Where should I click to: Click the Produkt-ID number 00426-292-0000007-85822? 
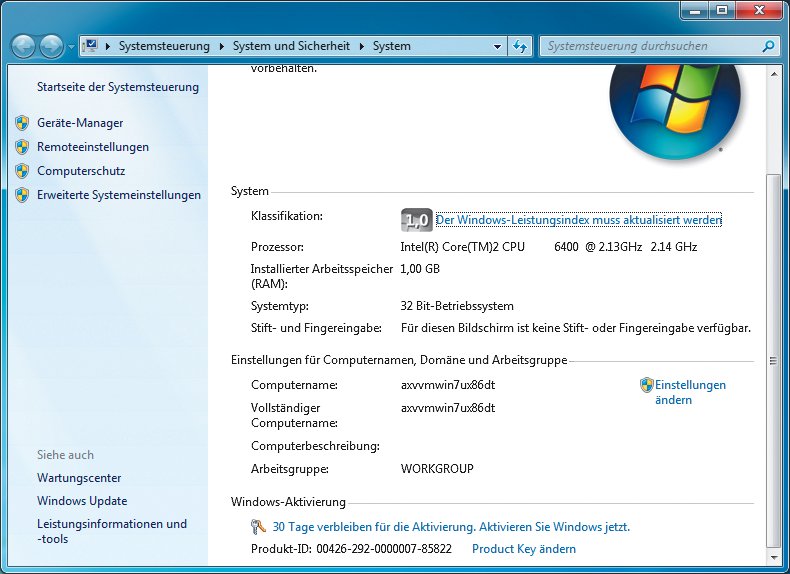point(384,549)
